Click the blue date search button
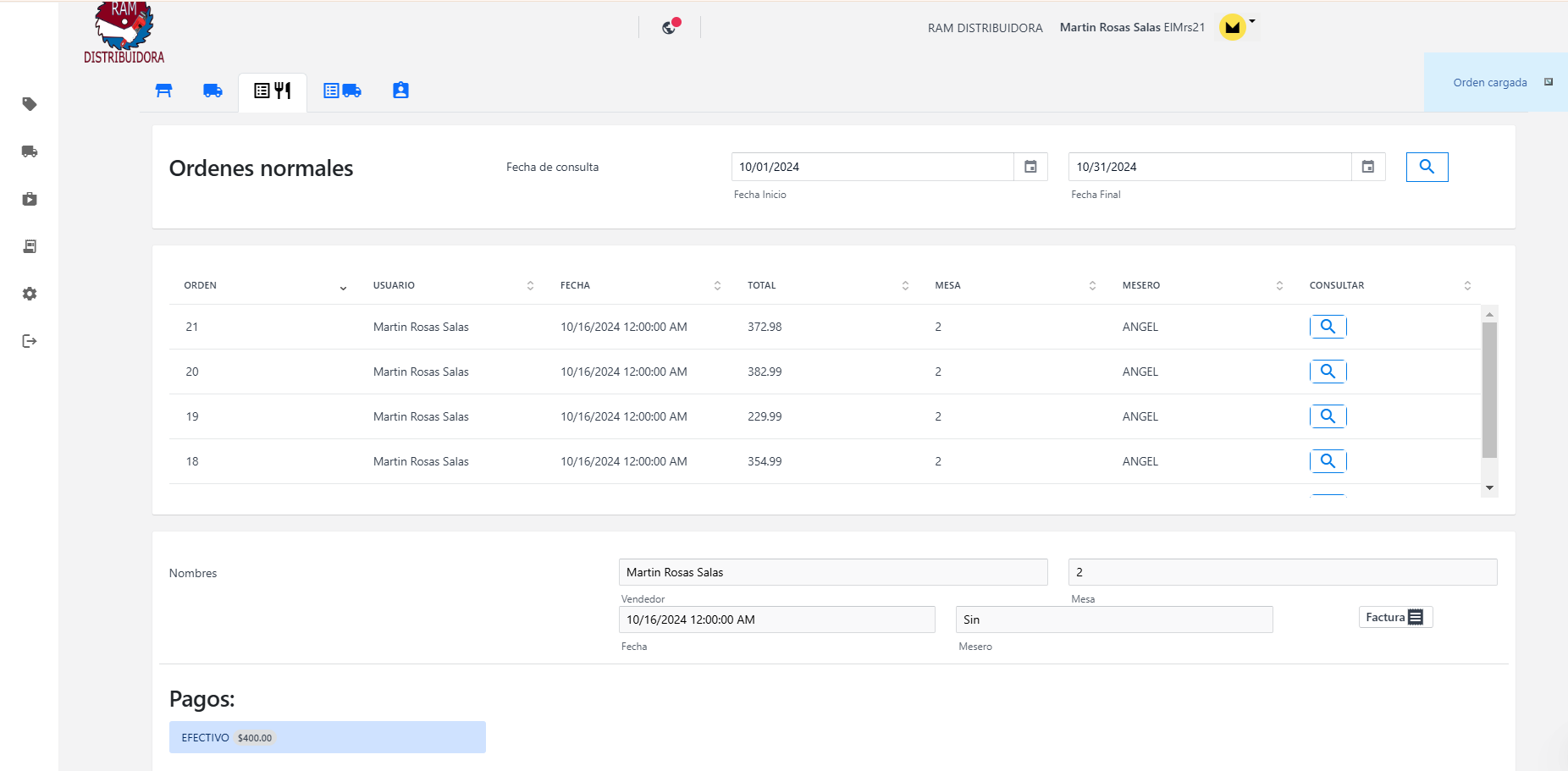 pos(1427,167)
